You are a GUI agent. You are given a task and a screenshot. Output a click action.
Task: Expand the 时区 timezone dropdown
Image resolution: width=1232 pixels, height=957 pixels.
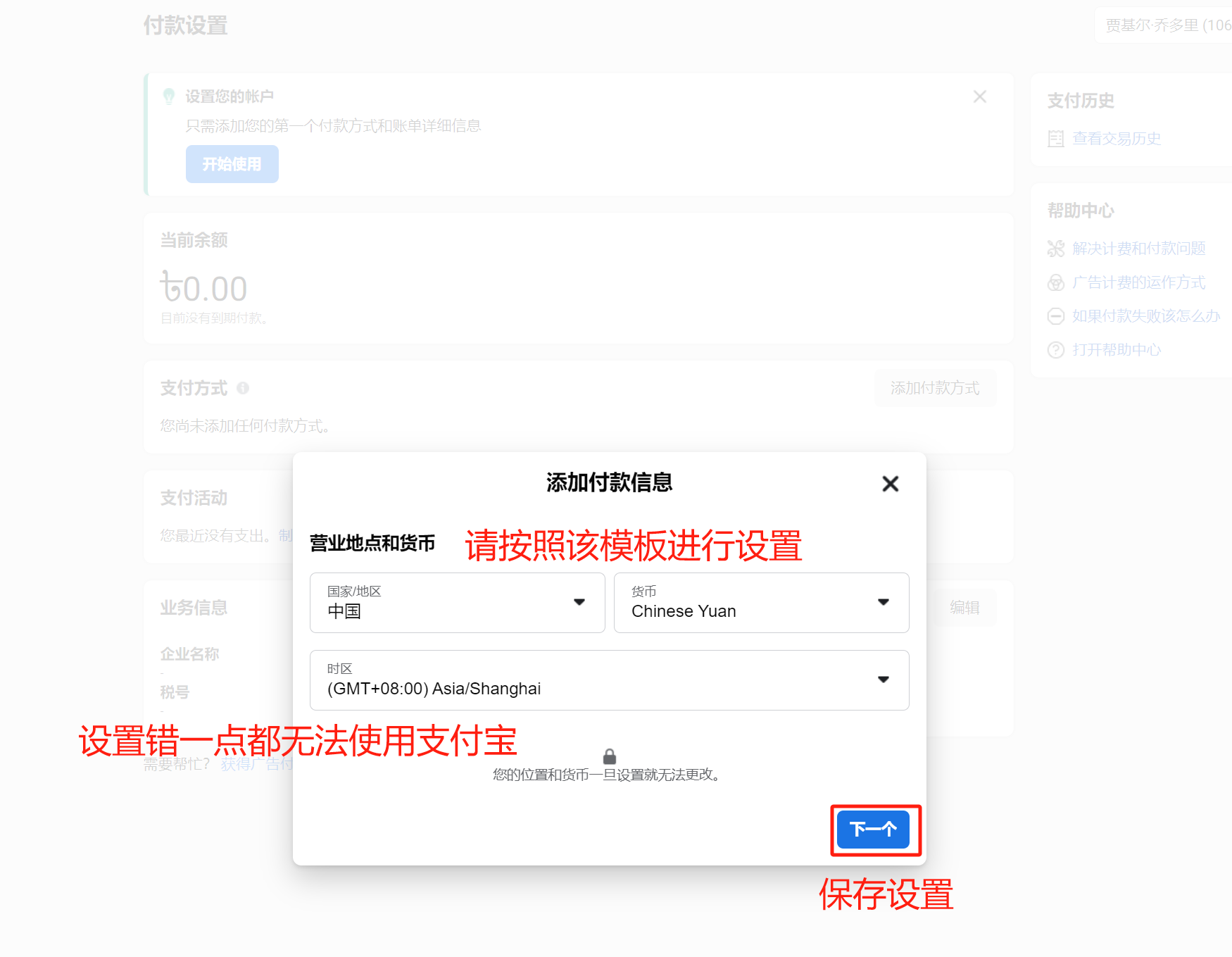609,680
